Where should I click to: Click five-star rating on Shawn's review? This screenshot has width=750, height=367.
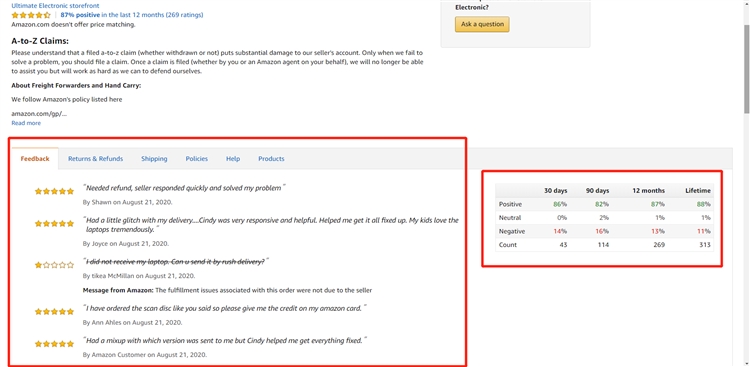click(55, 191)
